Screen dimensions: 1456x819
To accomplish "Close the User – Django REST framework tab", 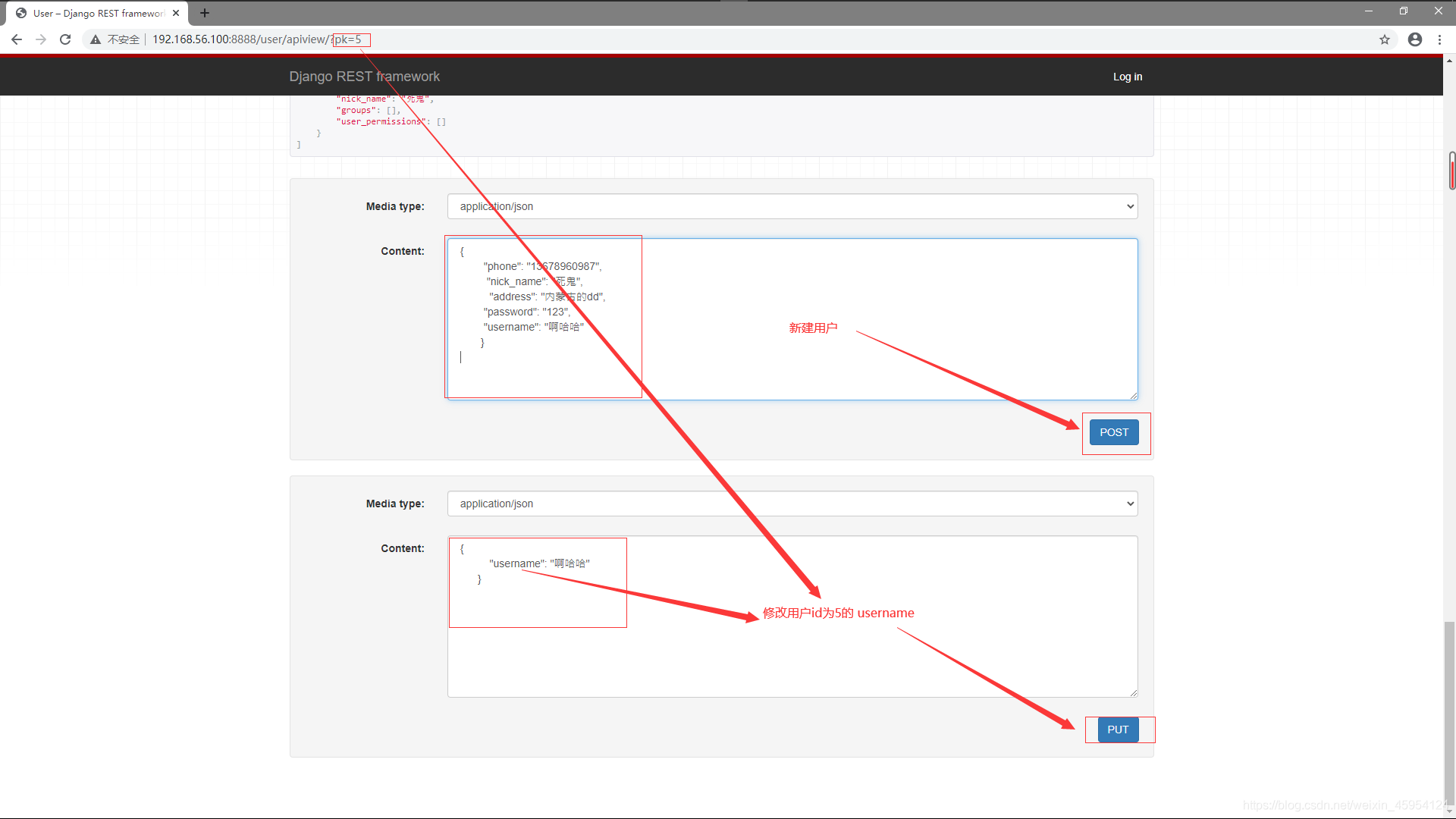I will click(x=176, y=13).
